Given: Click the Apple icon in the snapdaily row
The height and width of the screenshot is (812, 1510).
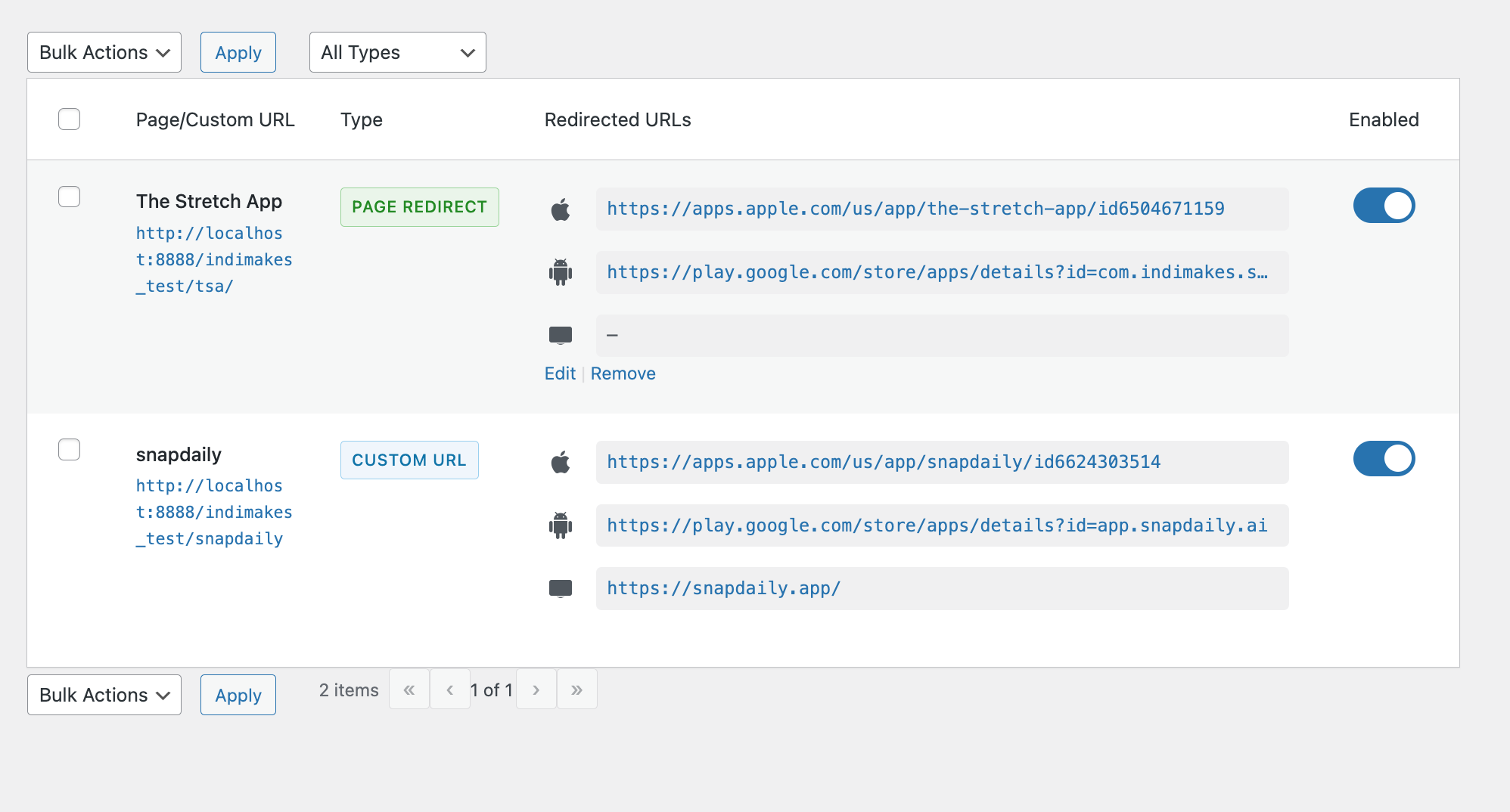Looking at the screenshot, I should point(561,462).
